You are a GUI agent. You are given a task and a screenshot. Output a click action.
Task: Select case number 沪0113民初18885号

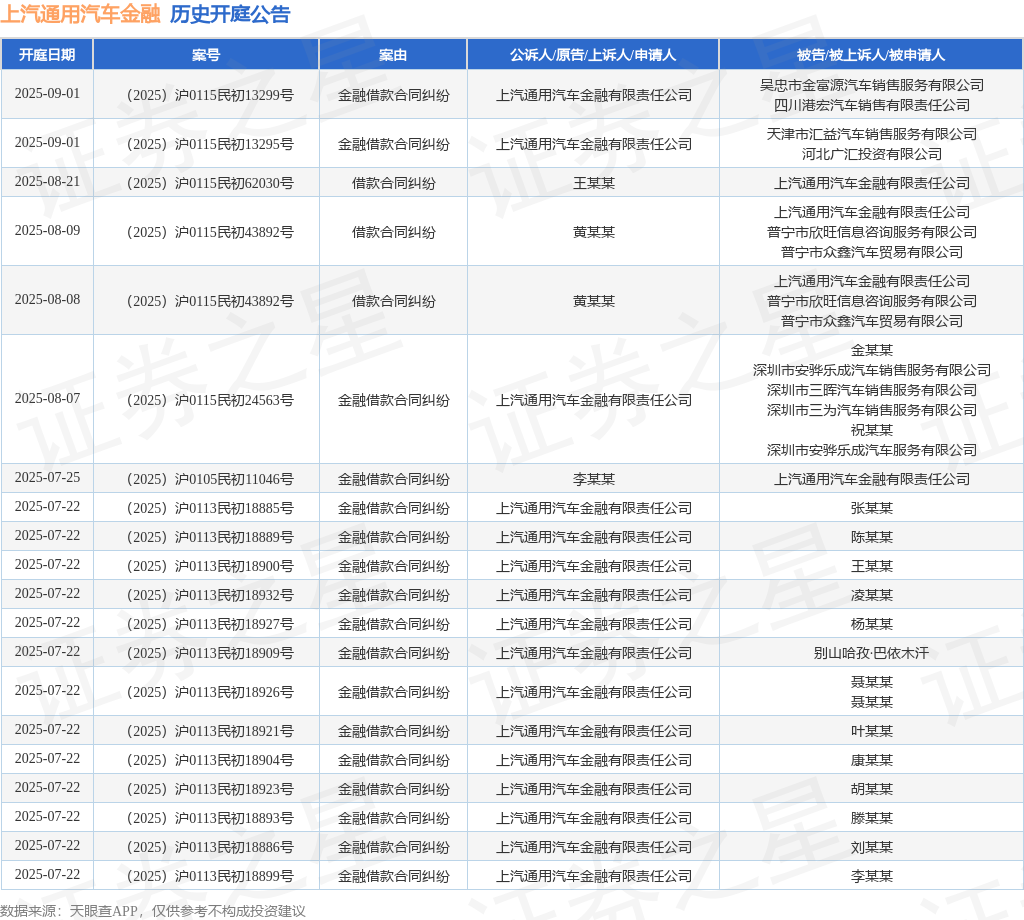[210, 508]
